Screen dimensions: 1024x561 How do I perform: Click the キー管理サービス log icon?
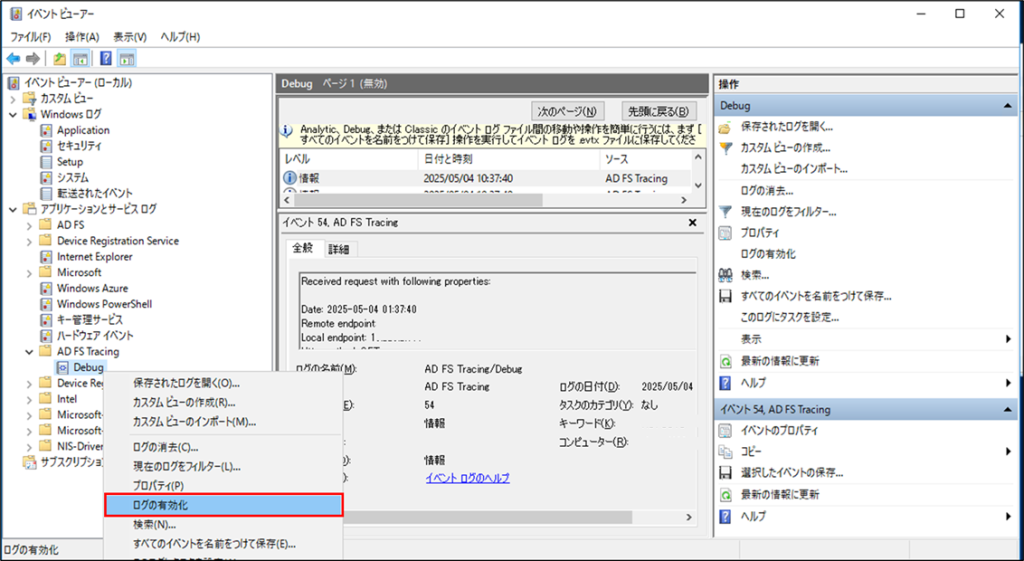click(46, 319)
